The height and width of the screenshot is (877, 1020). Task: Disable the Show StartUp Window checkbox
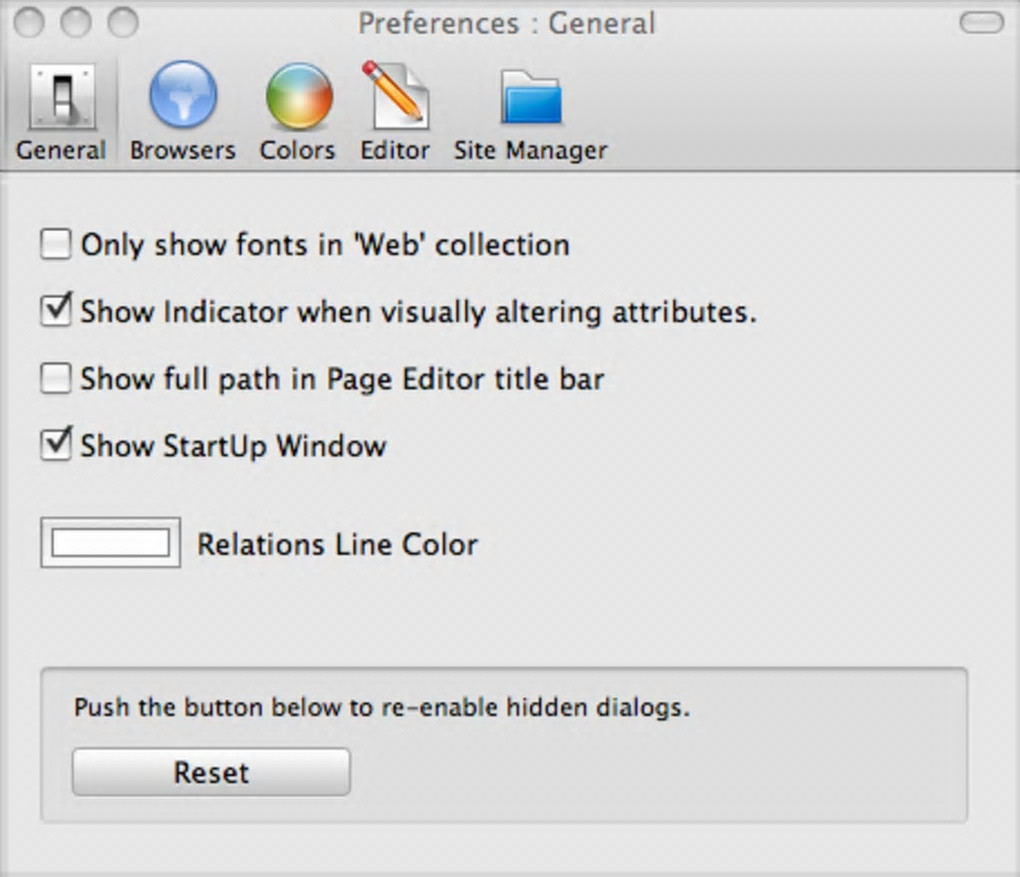[56, 445]
